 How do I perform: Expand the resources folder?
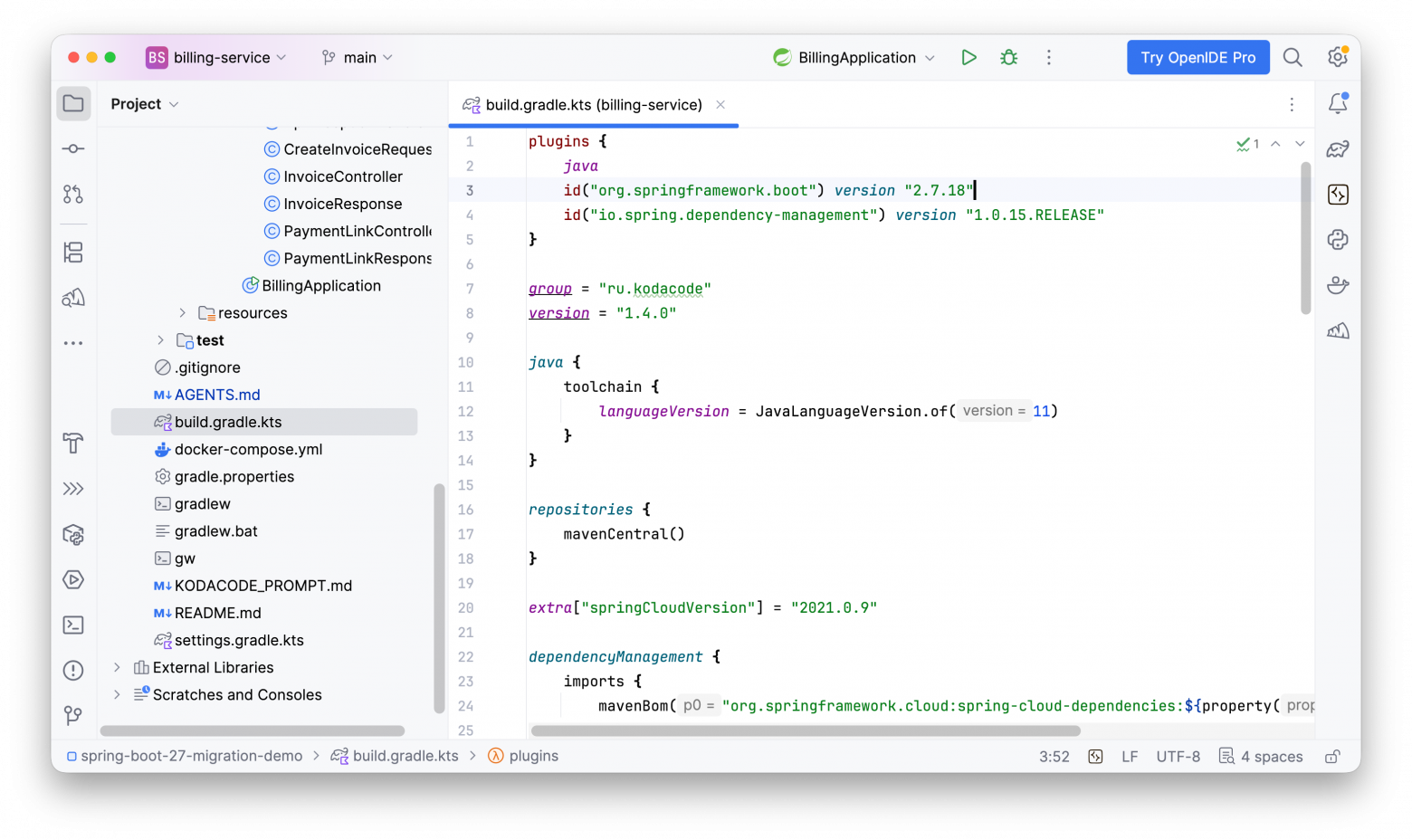click(x=182, y=313)
